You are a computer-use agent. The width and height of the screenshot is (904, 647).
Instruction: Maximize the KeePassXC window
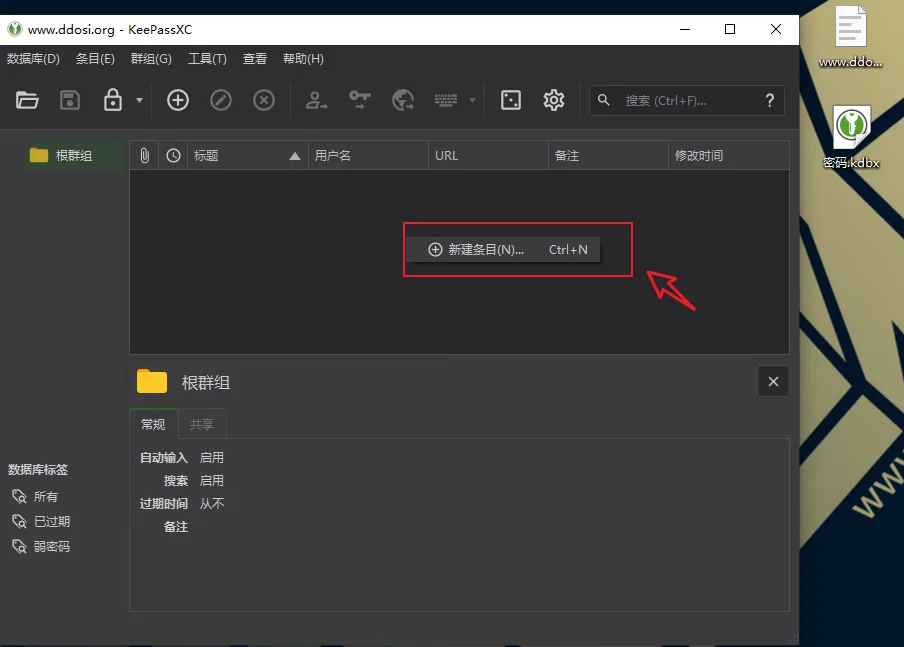[x=730, y=29]
